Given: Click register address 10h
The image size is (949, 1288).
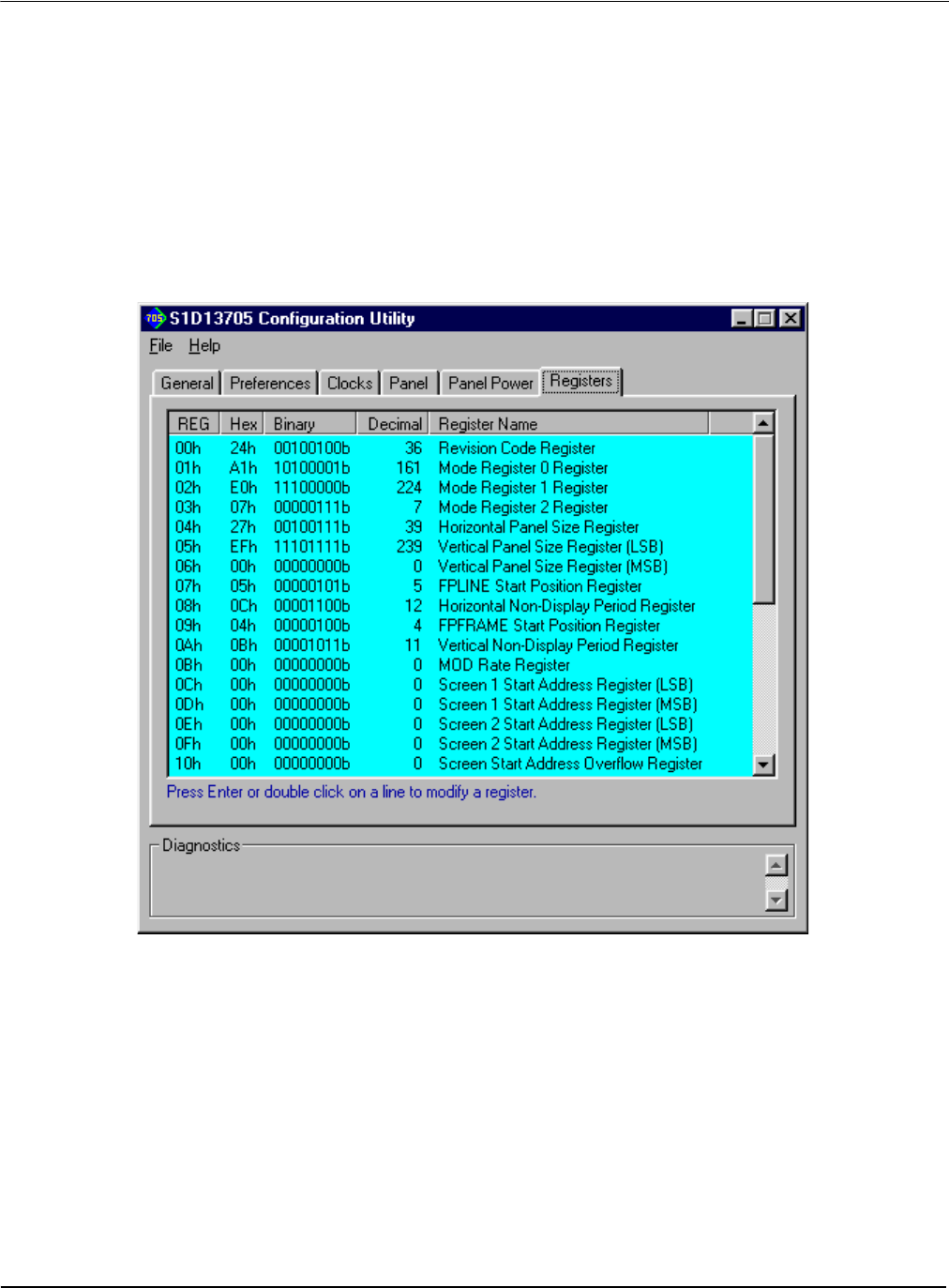Looking at the screenshot, I should click(188, 764).
